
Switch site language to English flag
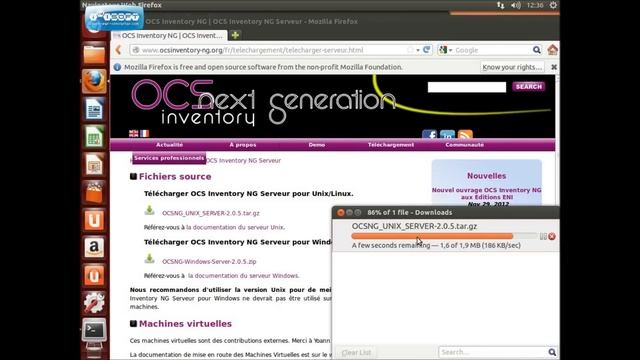pyautogui.click(x=133, y=133)
